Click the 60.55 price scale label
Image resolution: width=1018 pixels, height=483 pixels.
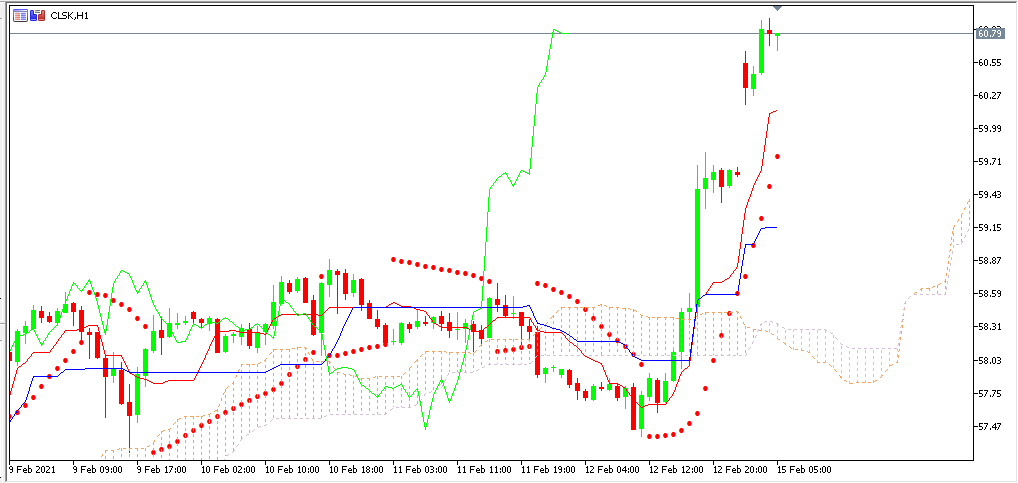point(989,62)
